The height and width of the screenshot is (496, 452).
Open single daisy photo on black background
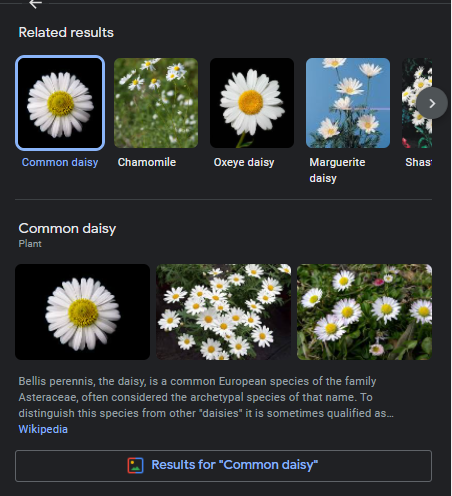82,312
